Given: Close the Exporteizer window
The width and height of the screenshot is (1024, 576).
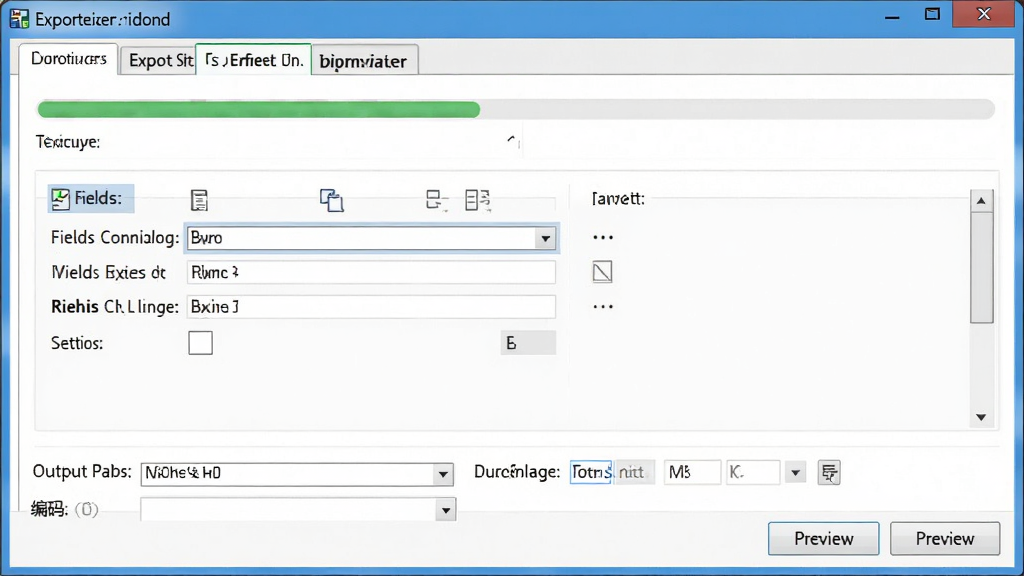Looking at the screenshot, I should click(x=984, y=14).
